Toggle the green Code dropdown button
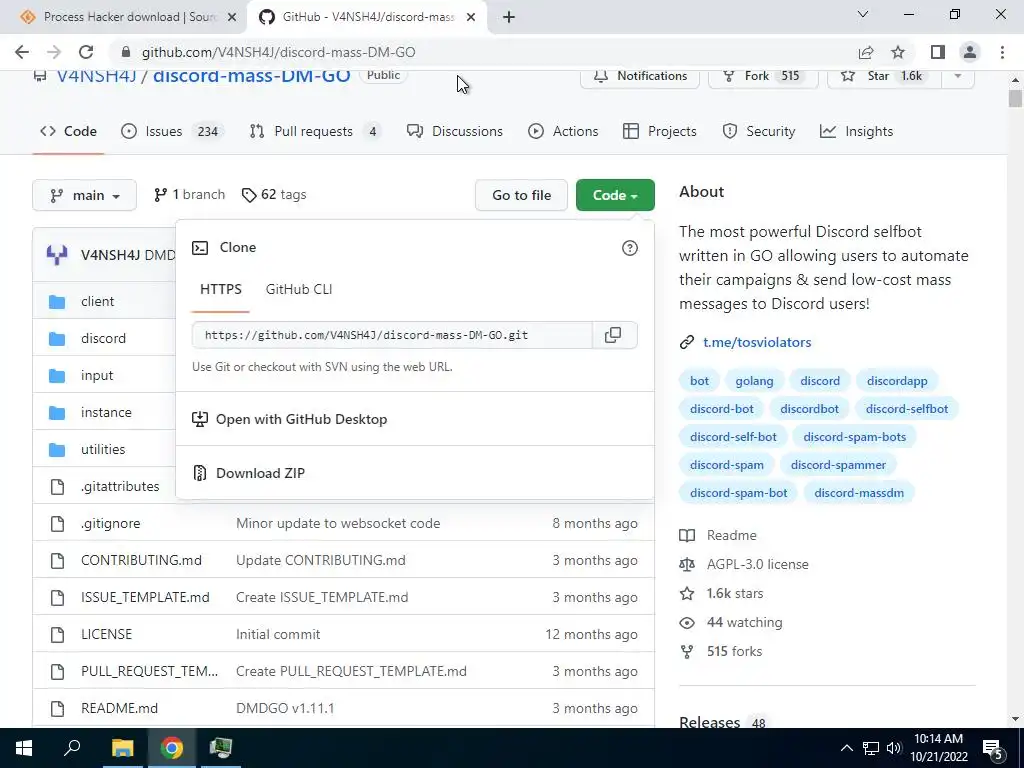 pos(615,195)
